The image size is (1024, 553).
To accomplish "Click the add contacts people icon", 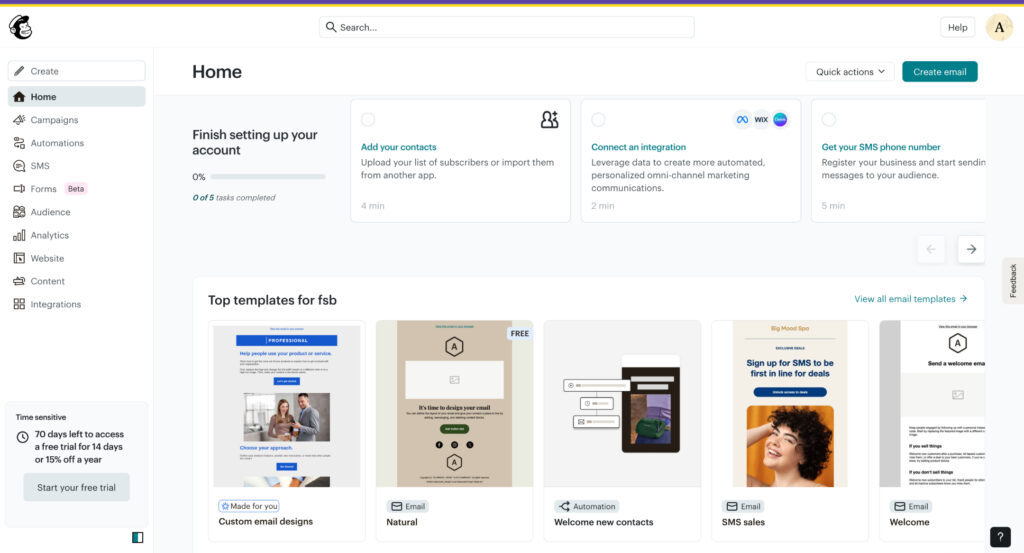I will pos(549,119).
